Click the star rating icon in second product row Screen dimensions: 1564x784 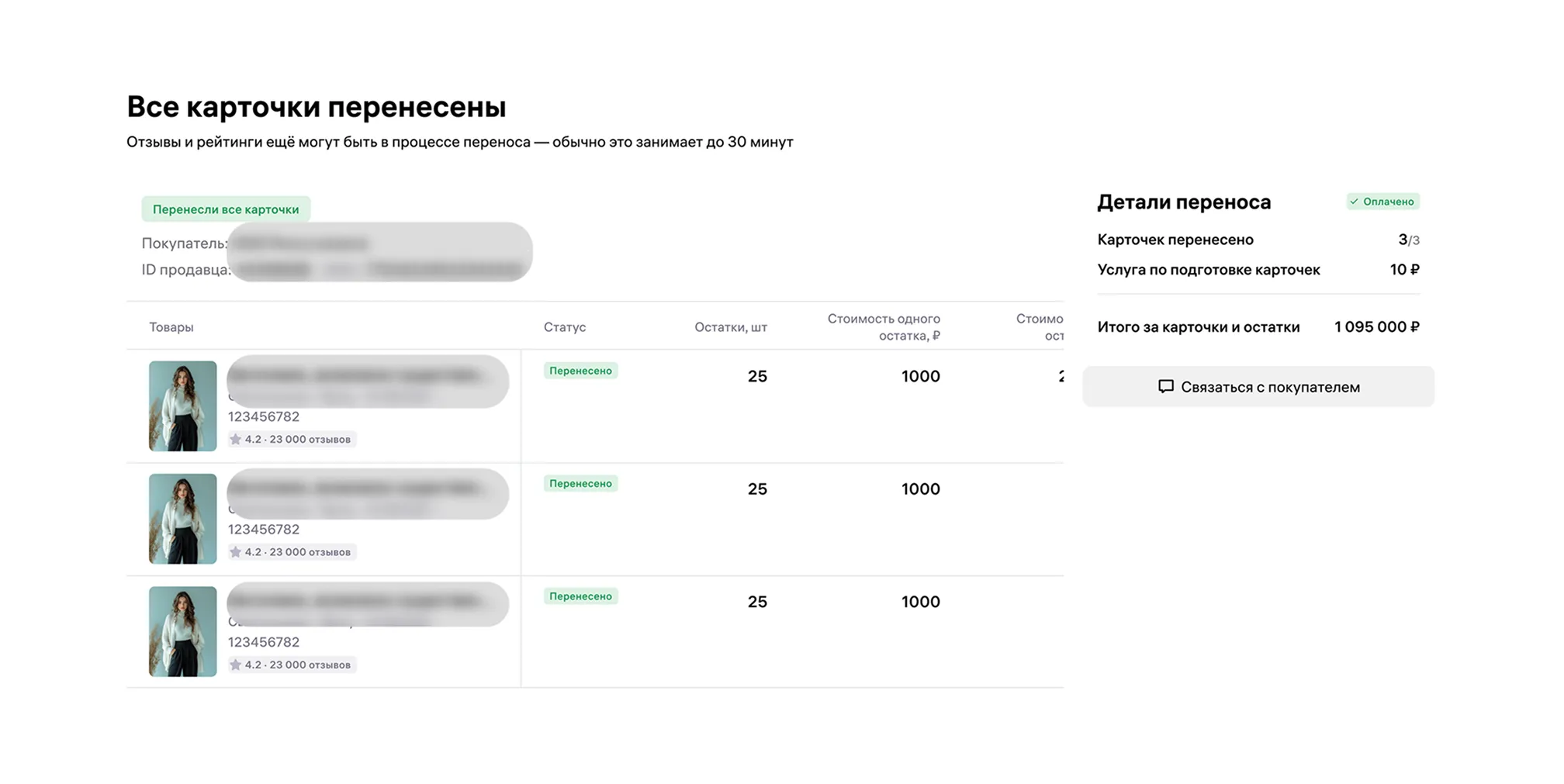[x=235, y=552]
